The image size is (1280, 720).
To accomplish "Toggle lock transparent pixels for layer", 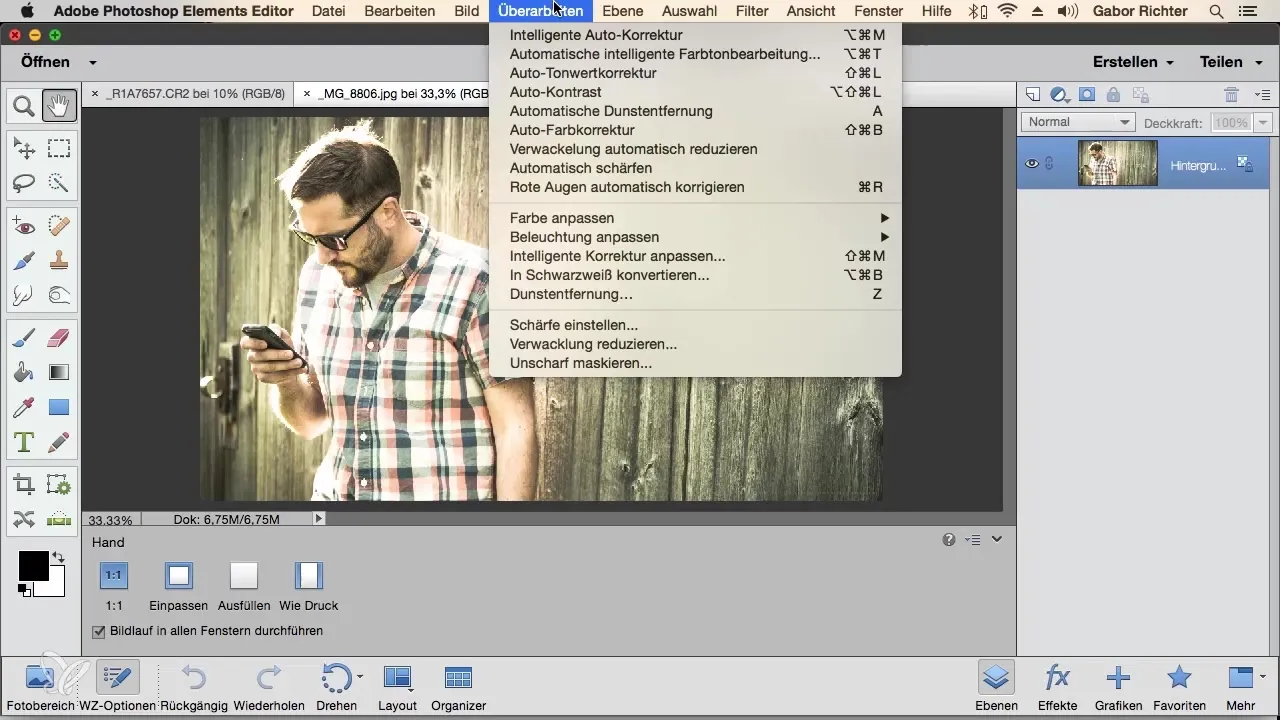I will (1139, 95).
